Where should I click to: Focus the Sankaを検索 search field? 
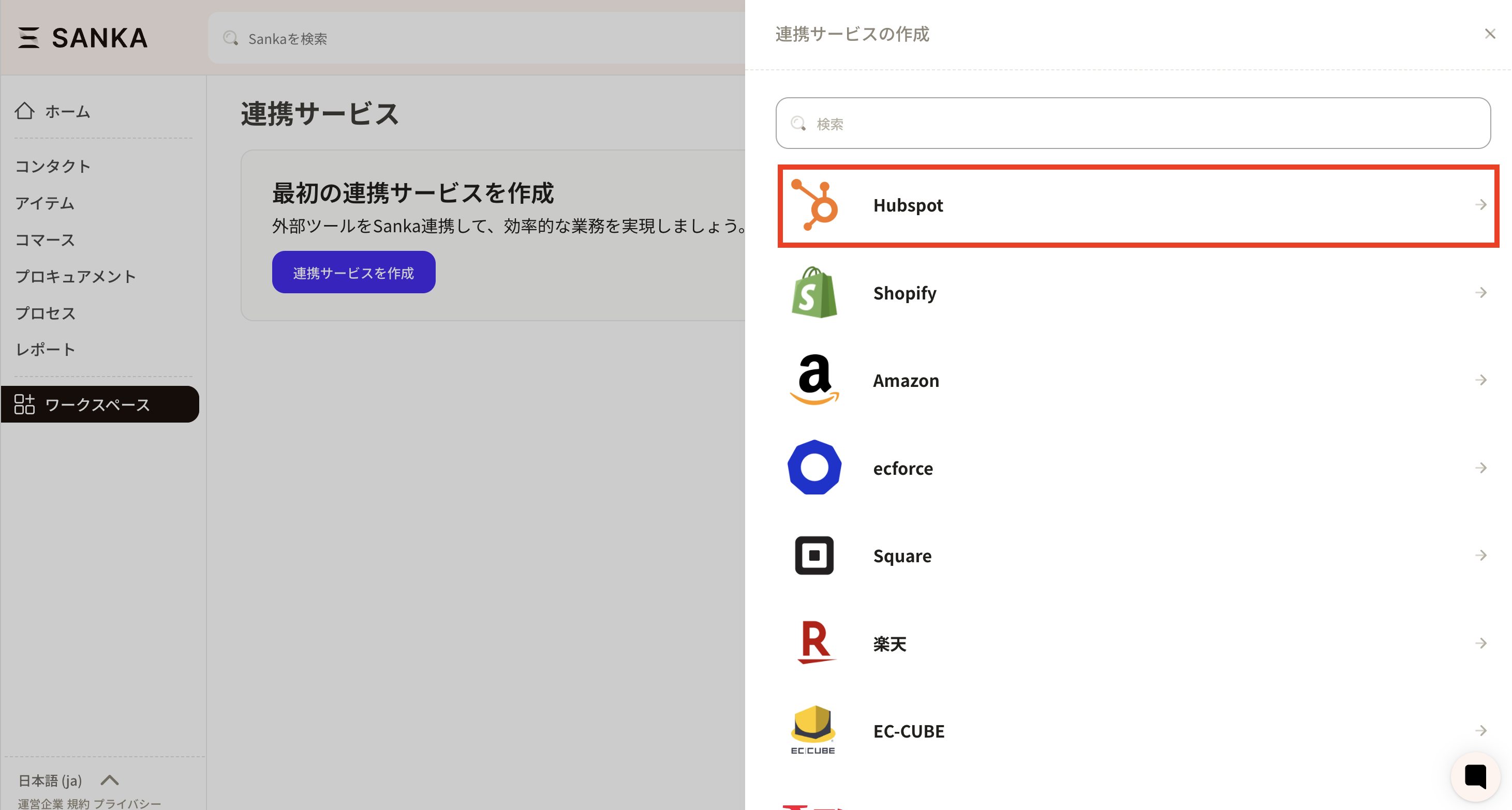[x=476, y=38]
